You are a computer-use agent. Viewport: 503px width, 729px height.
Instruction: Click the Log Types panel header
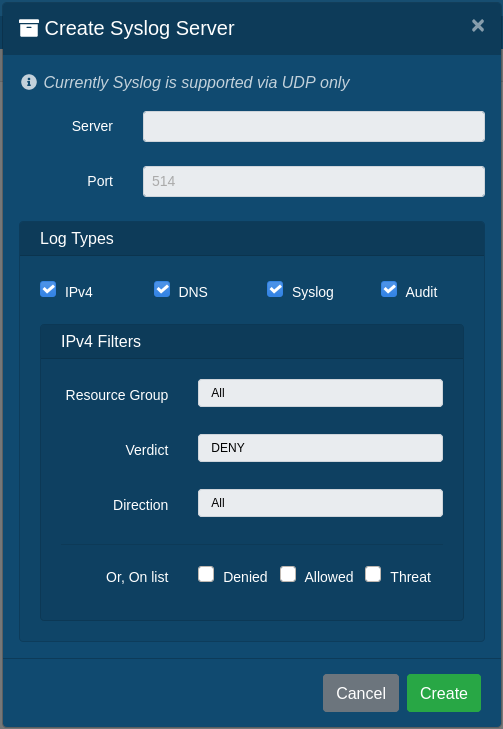252,239
